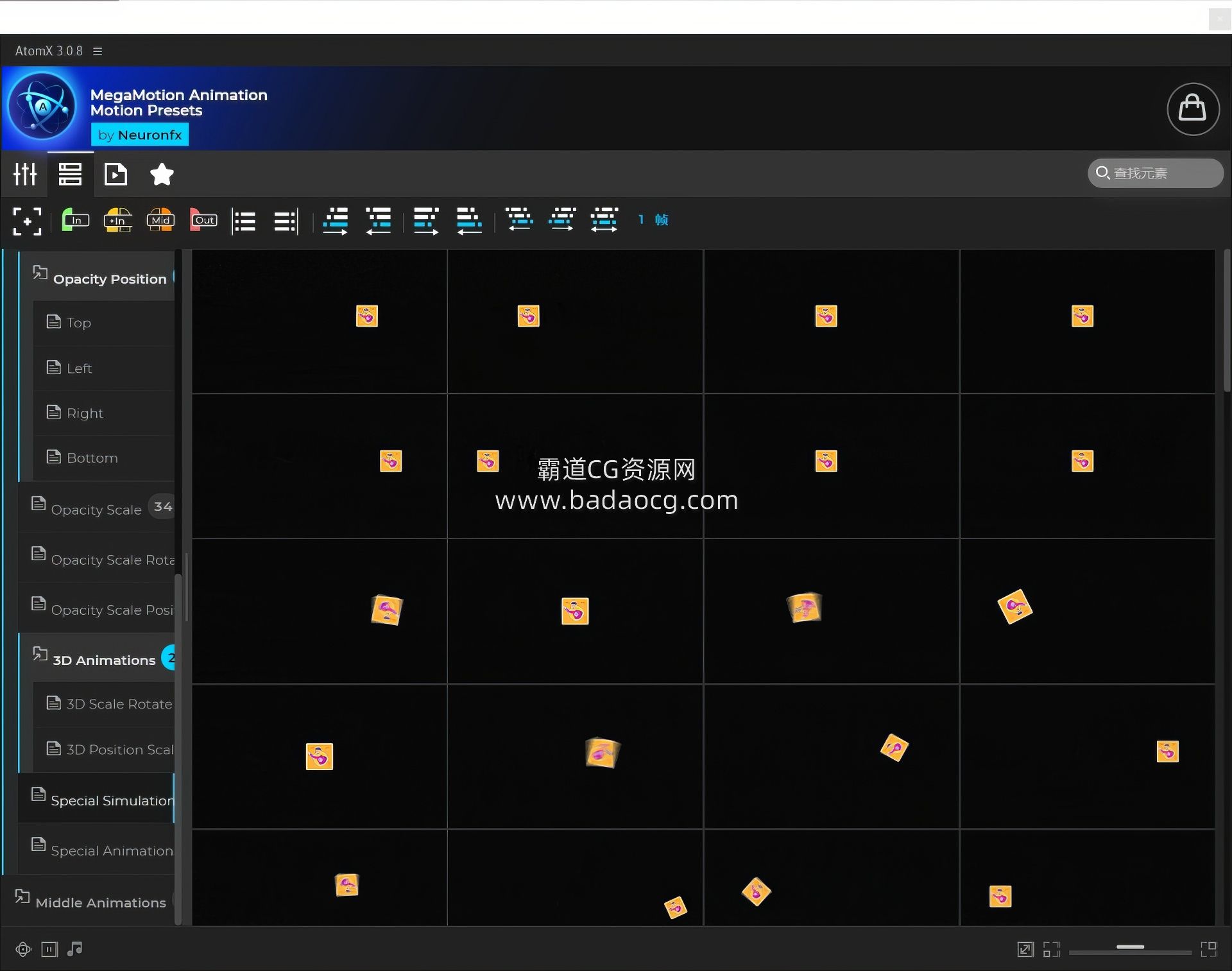Open Opacity Scale Rotation category

(x=96, y=558)
